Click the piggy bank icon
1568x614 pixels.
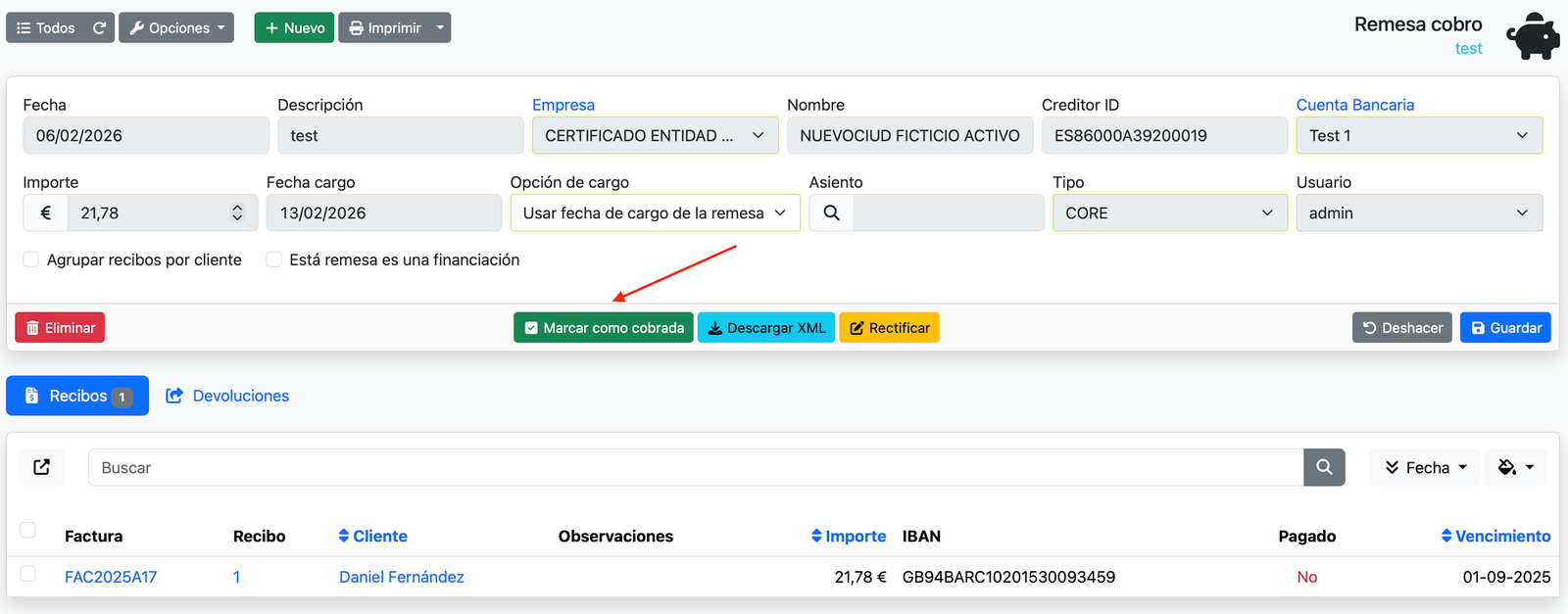1533,37
